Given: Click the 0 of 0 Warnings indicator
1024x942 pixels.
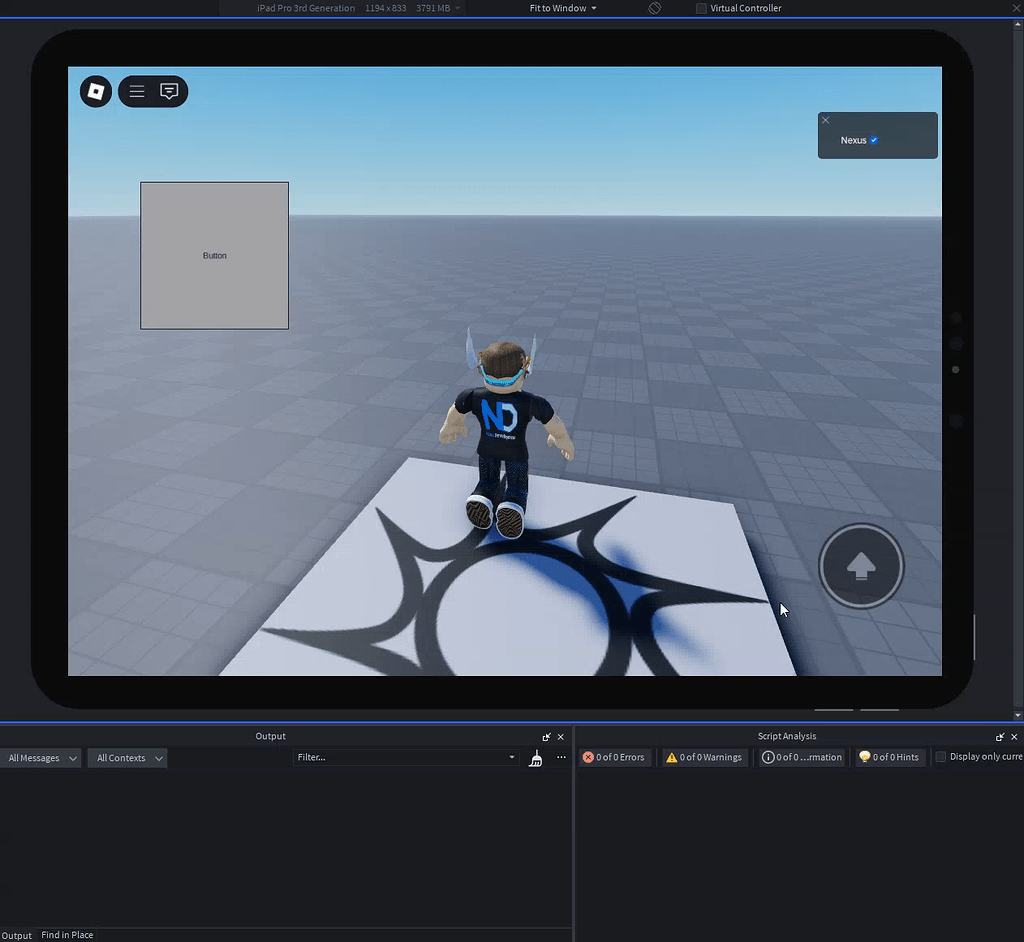Looking at the screenshot, I should 703,757.
